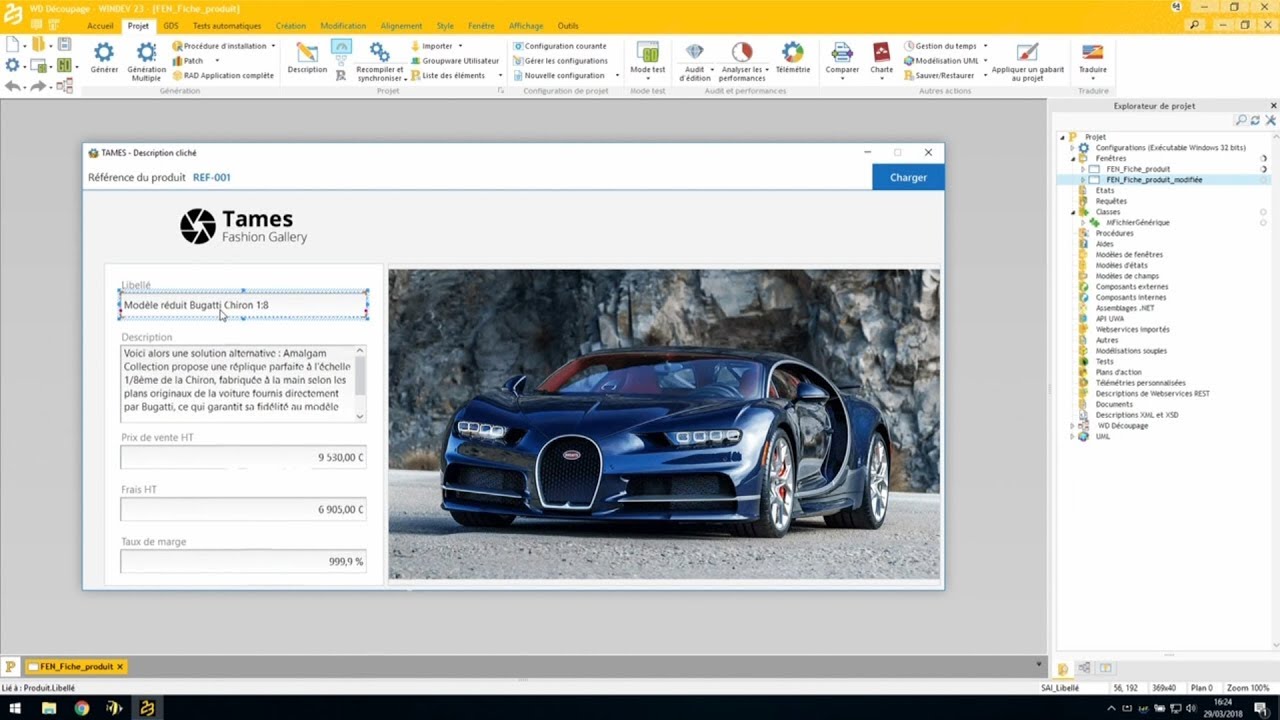
Task: Select Requêtes in project explorer
Action: [1111, 201]
